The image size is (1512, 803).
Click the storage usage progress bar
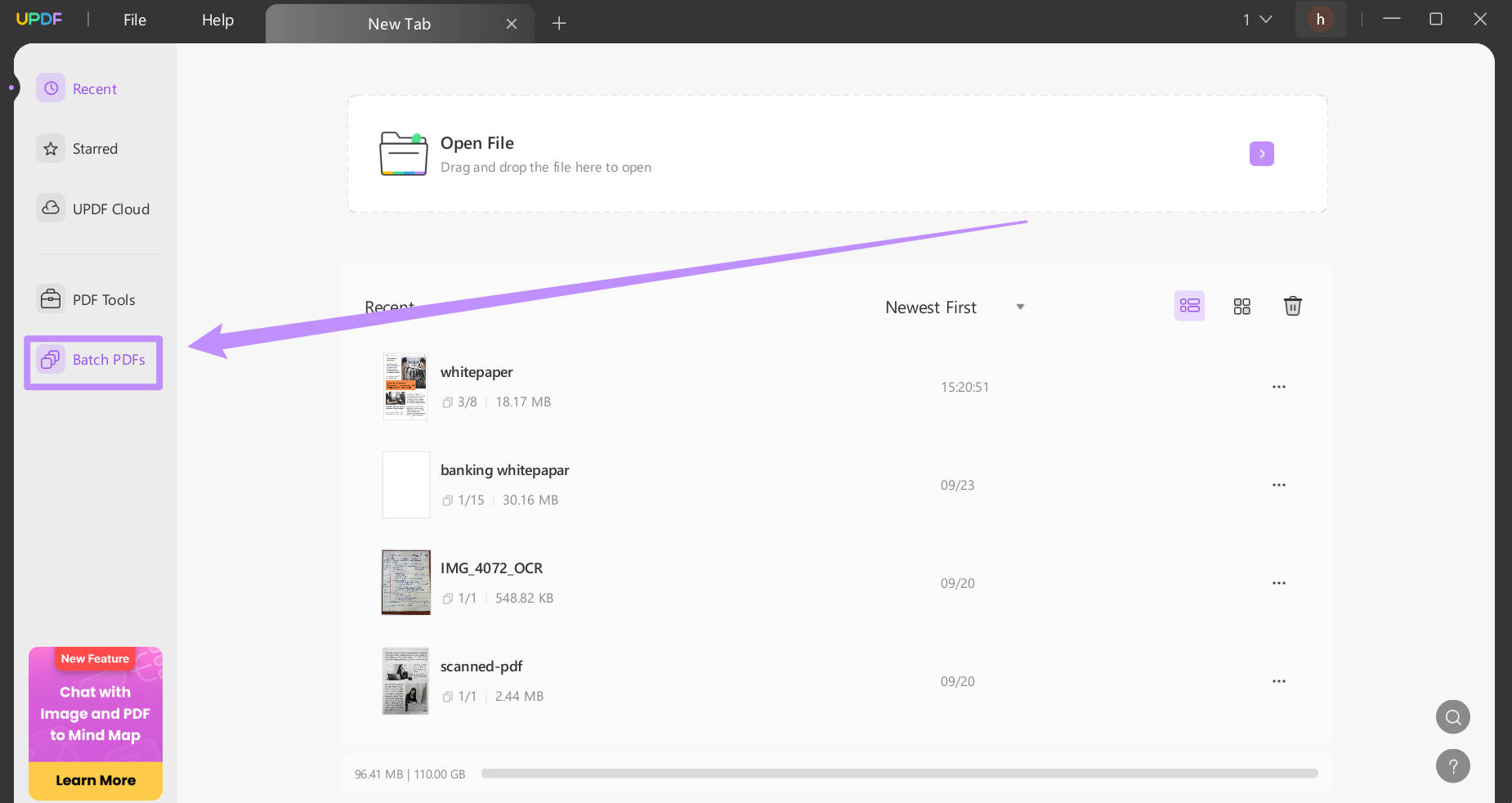899,774
